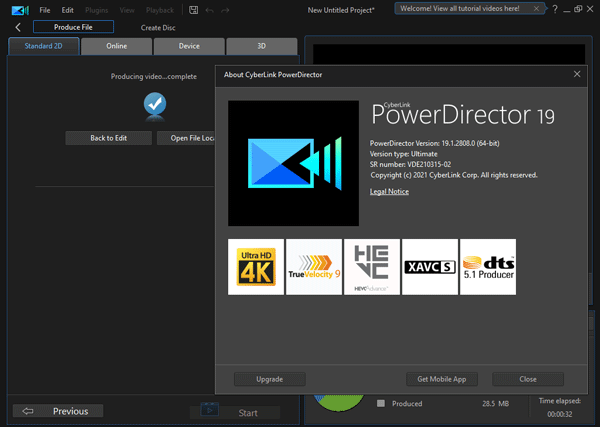Image resolution: width=600 pixels, height=427 pixels.
Task: Click the undo arrow icon
Action: coord(208,9)
